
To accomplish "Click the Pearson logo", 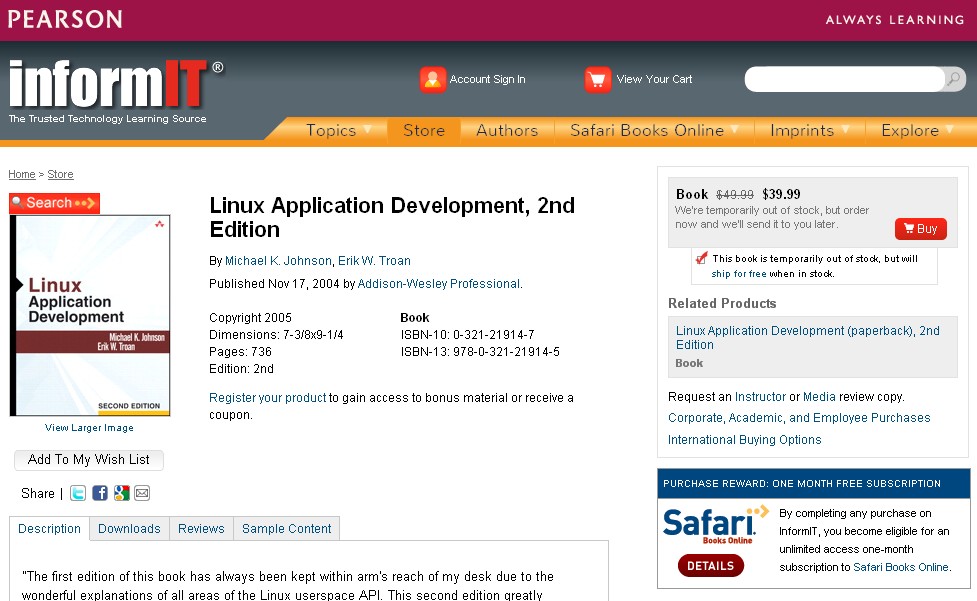I will coord(65,19).
